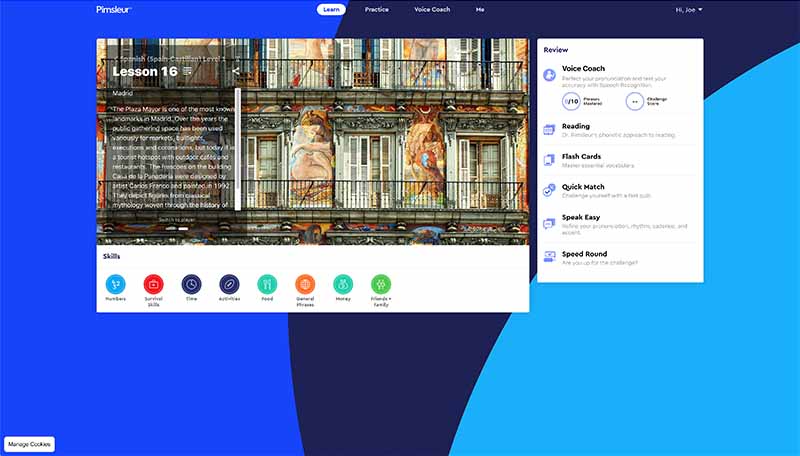Open the General Phrases globe icon
Image resolution: width=800 pixels, height=456 pixels.
305,284
